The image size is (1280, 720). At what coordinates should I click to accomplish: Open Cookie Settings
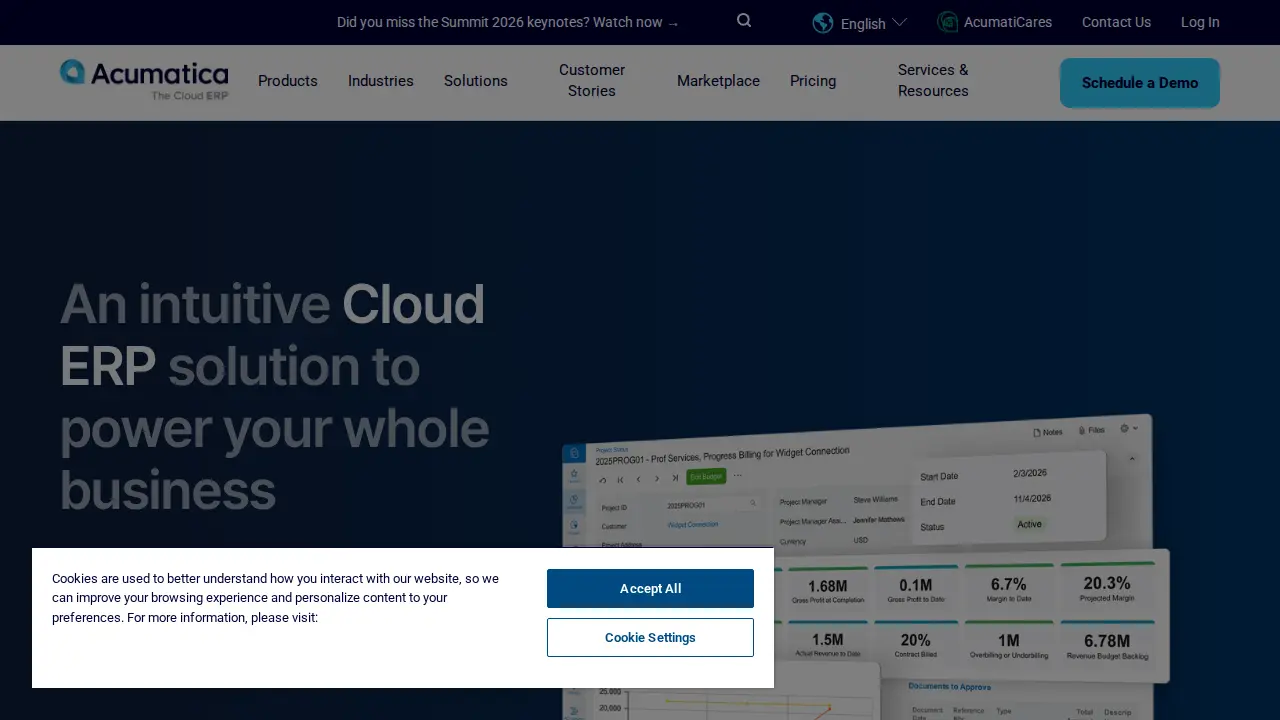650,637
